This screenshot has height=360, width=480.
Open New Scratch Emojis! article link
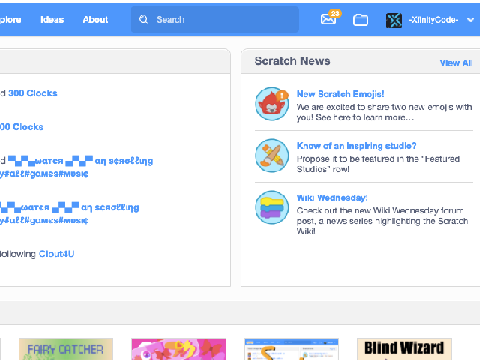(340, 94)
